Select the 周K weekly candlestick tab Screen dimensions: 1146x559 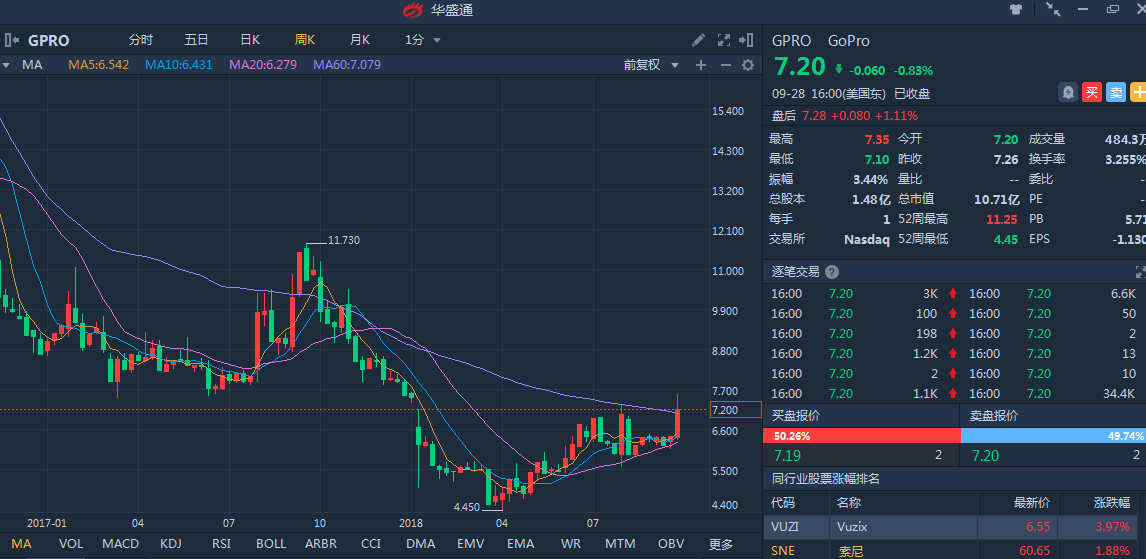[305, 40]
